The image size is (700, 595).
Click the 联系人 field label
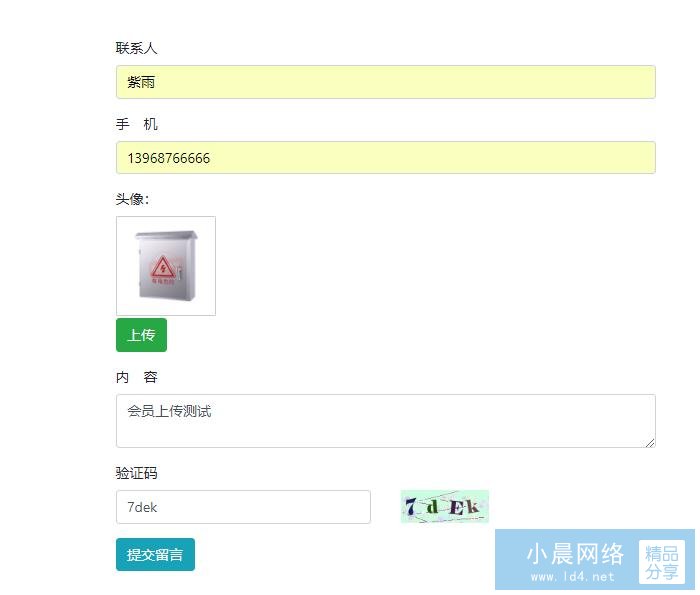point(136,48)
